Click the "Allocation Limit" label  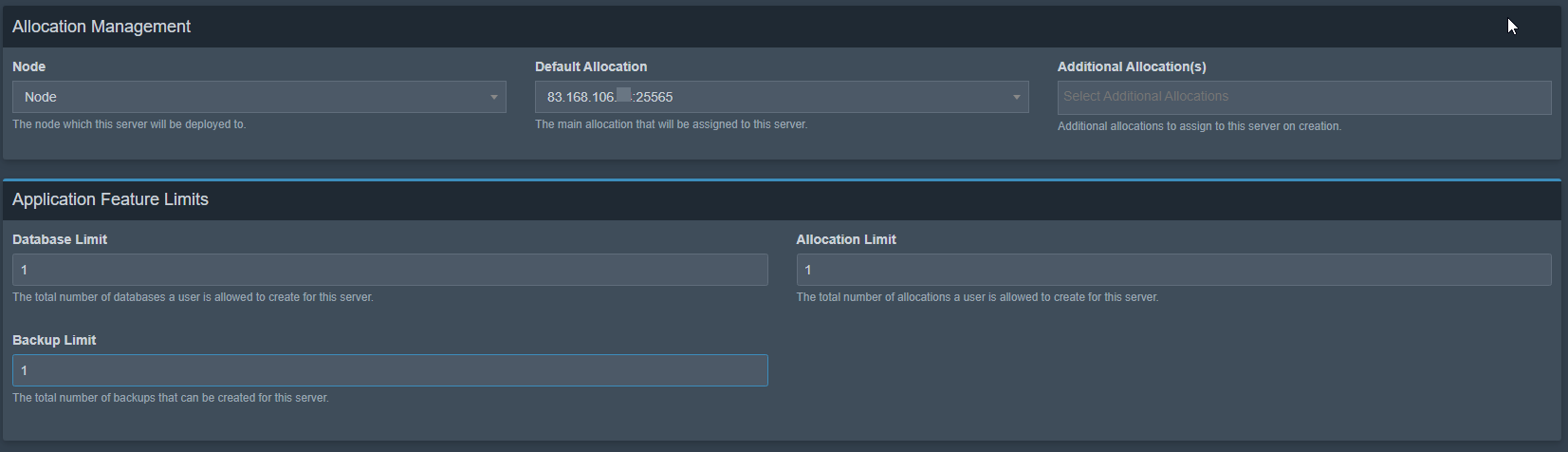845,239
